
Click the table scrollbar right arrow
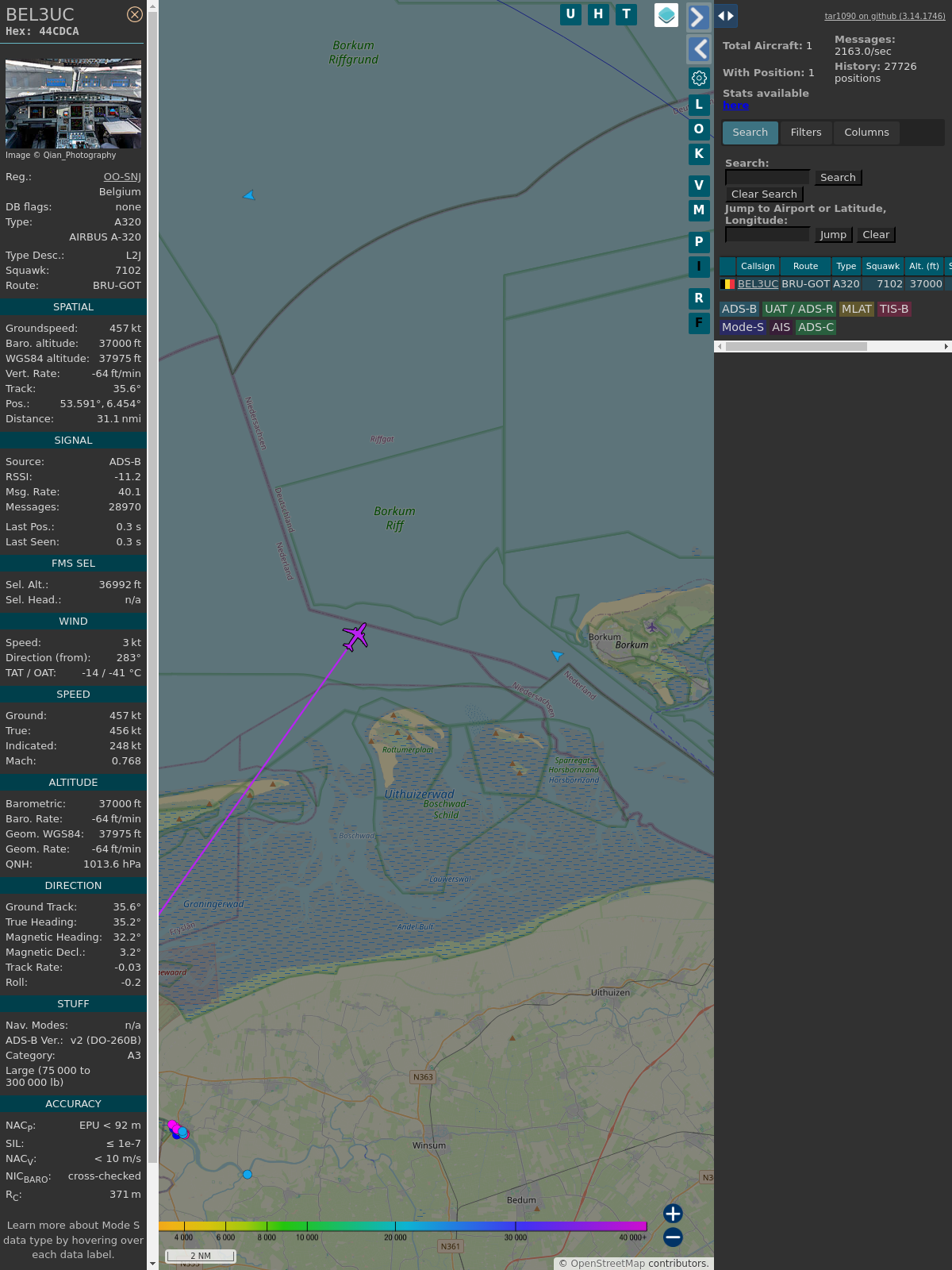tap(946, 347)
